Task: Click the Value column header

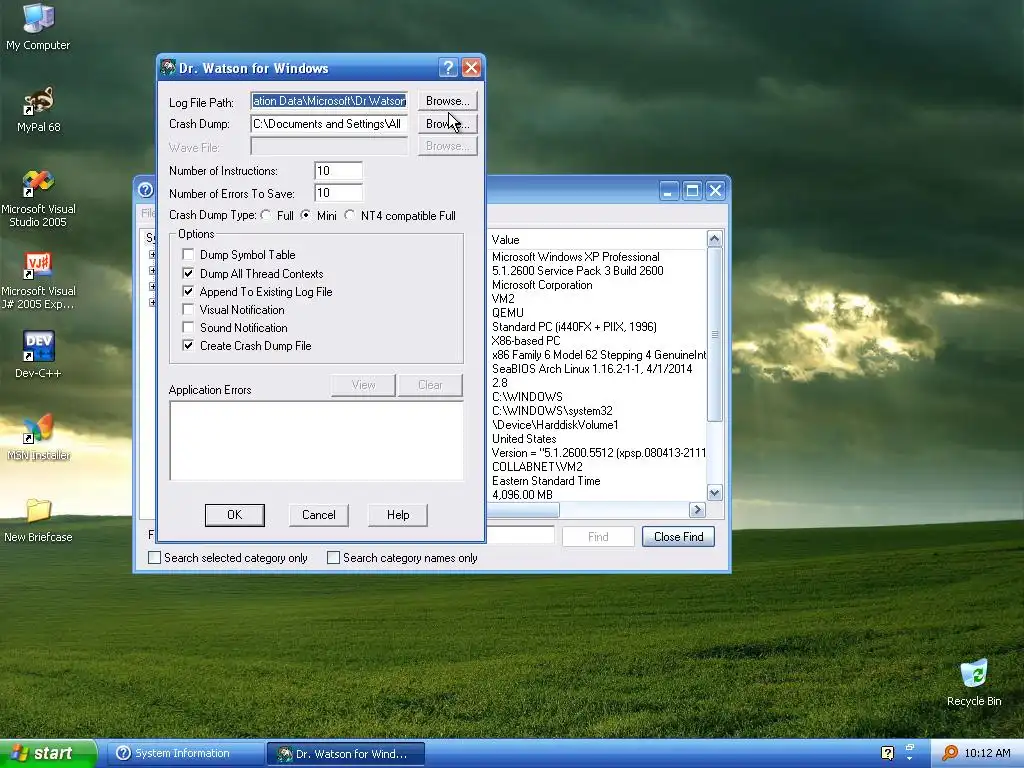Action: [x=596, y=240]
